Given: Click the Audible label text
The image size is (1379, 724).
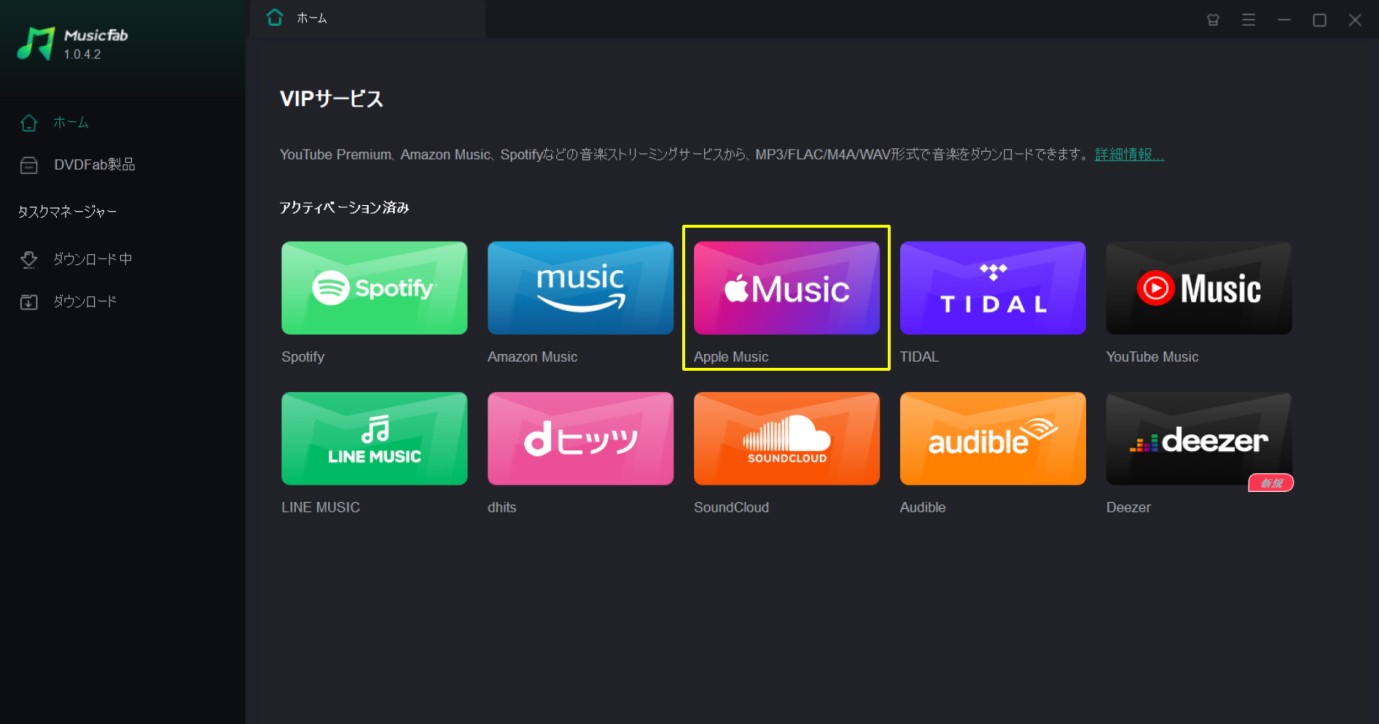Looking at the screenshot, I should coord(923,507).
